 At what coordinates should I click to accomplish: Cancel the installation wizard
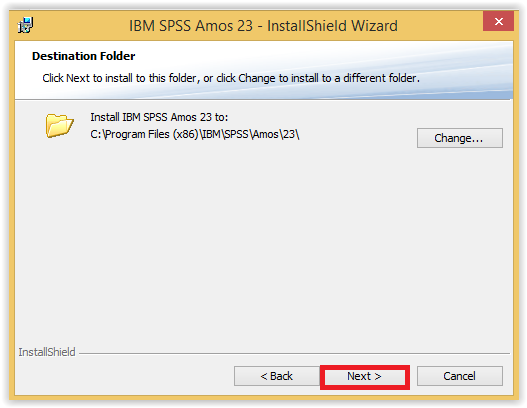[459, 376]
